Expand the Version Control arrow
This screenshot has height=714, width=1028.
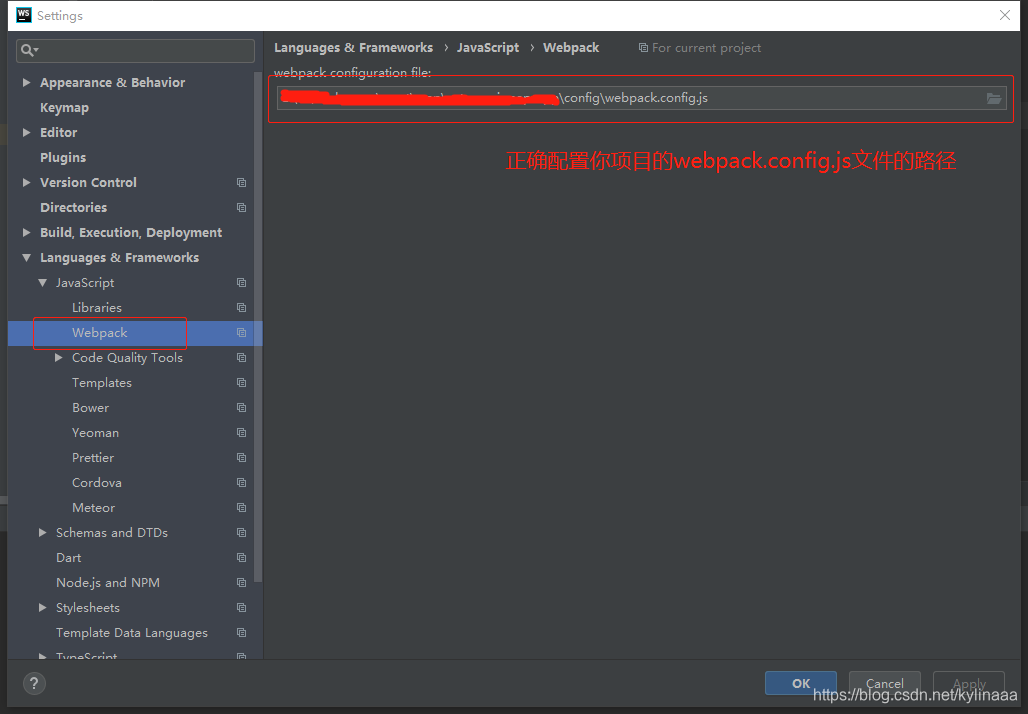26,182
